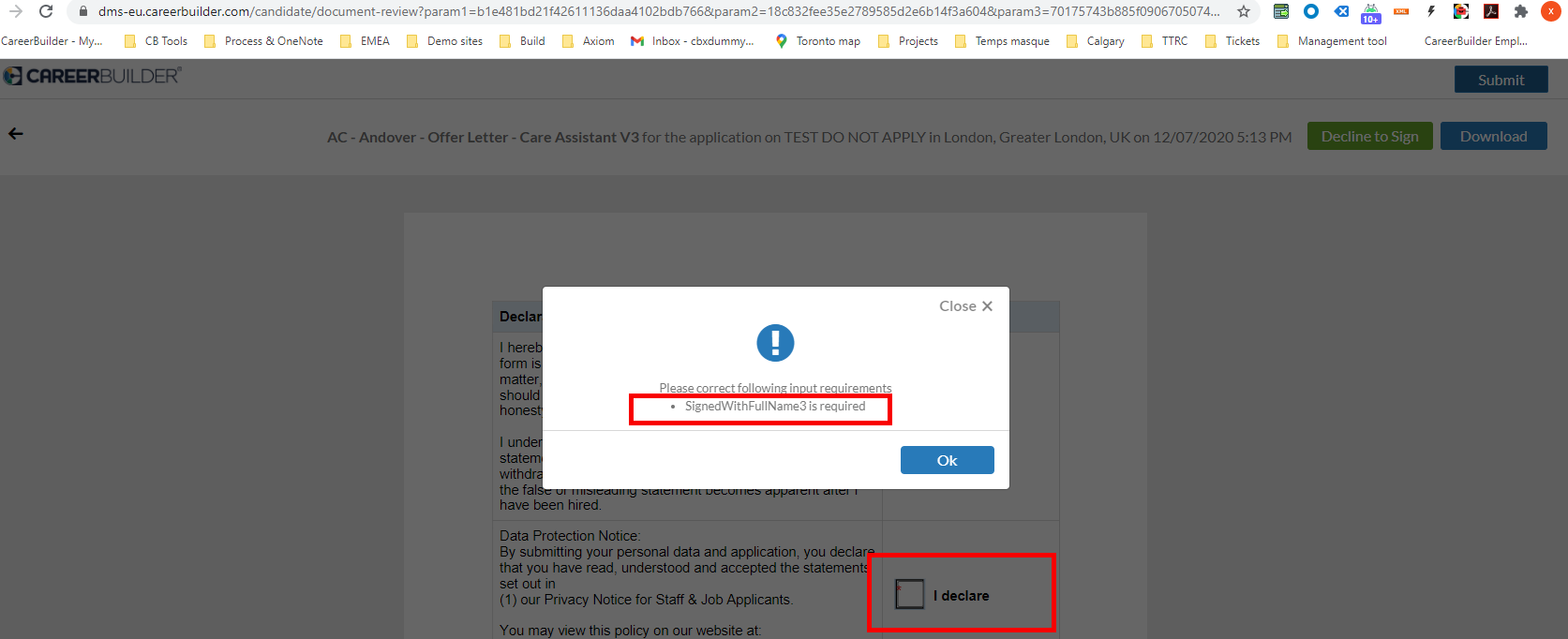Open the Tickets bookmark folder
The height and width of the screenshot is (639, 1568).
[x=1232, y=41]
